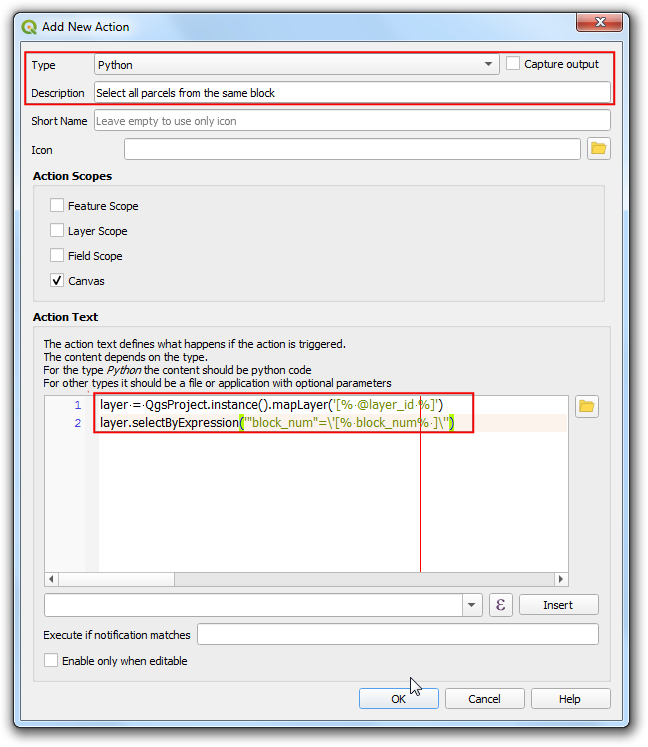Confirm the action with OK
648x747 pixels.
pyautogui.click(x=398, y=699)
